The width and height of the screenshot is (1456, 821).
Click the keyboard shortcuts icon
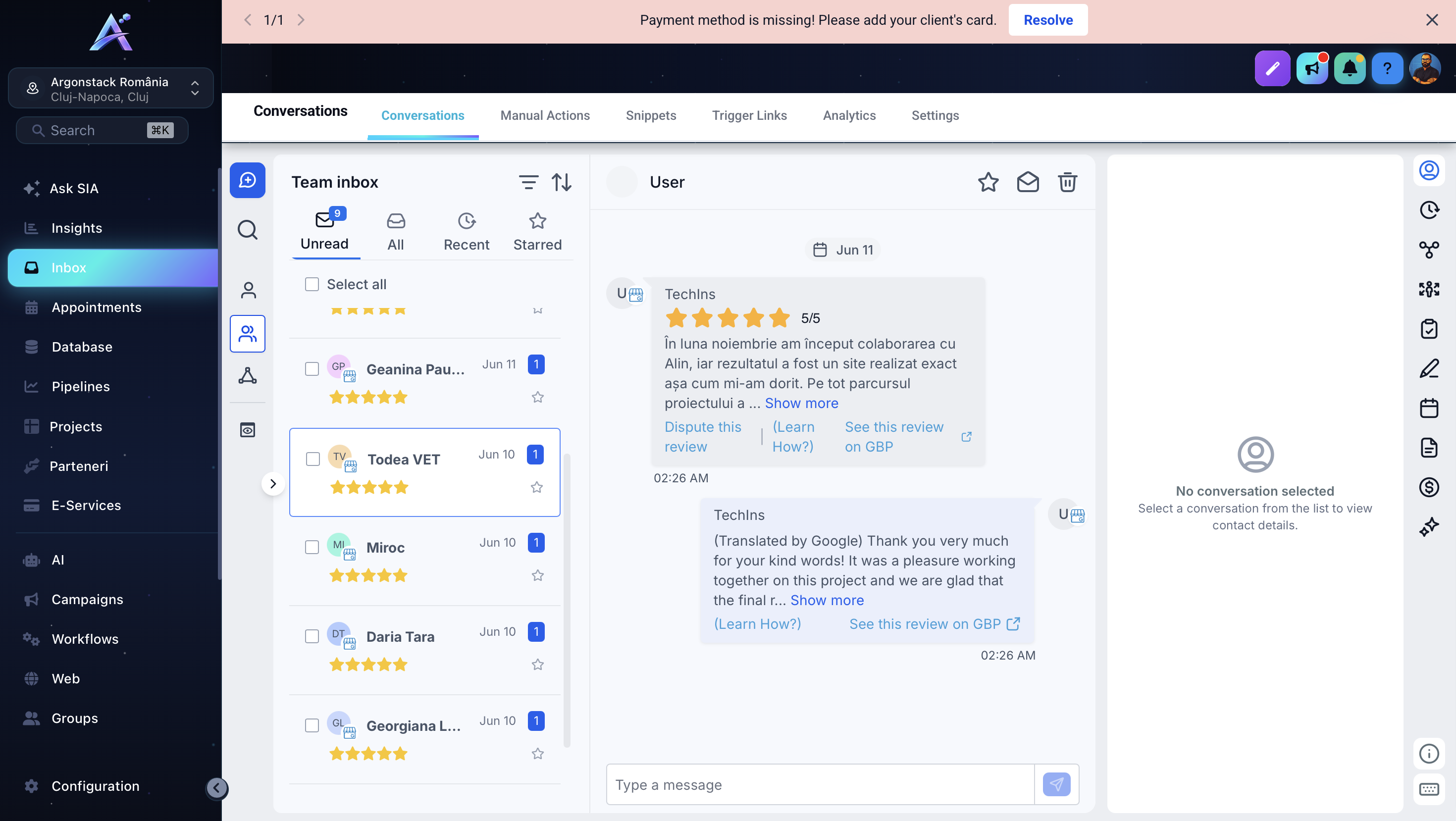click(1429, 789)
